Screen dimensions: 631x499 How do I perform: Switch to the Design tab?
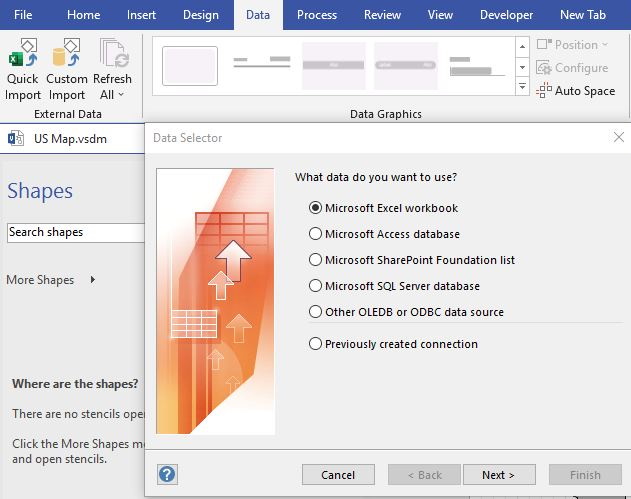(200, 15)
